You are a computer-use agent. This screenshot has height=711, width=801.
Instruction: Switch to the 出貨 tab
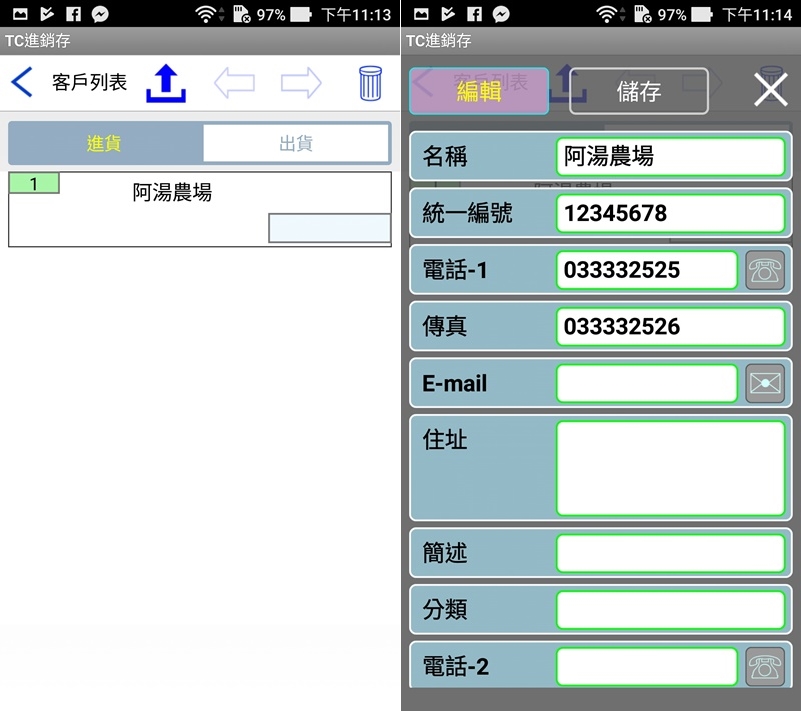pos(296,143)
